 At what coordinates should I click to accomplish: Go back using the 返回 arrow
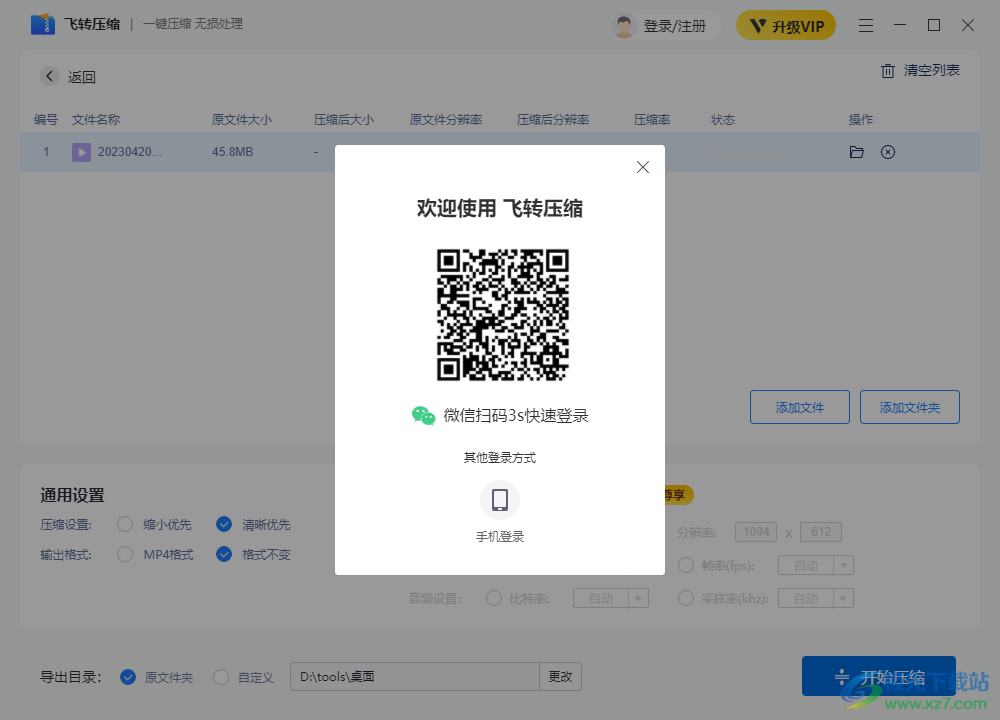click(x=50, y=77)
